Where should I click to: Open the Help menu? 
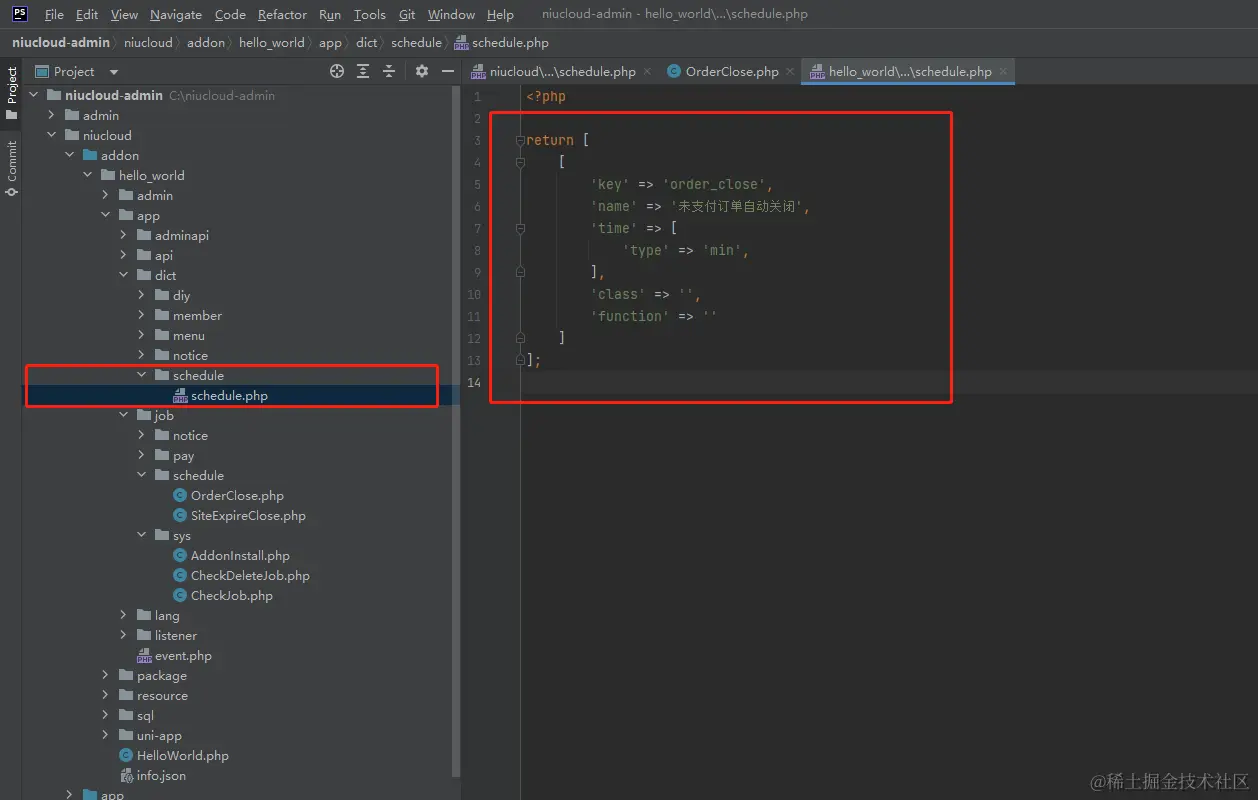coord(500,14)
